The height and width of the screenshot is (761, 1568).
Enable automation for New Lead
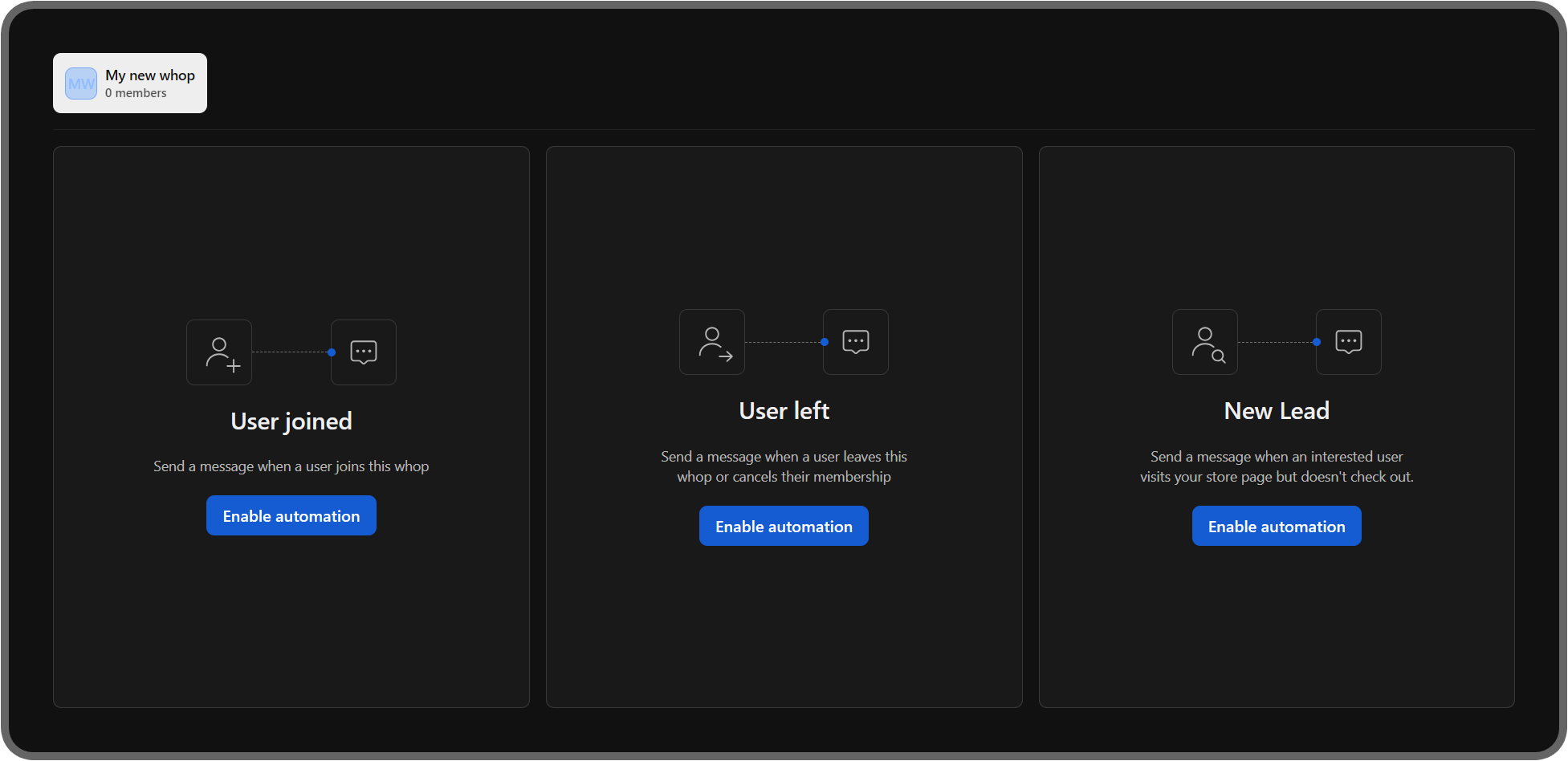pos(1276,526)
